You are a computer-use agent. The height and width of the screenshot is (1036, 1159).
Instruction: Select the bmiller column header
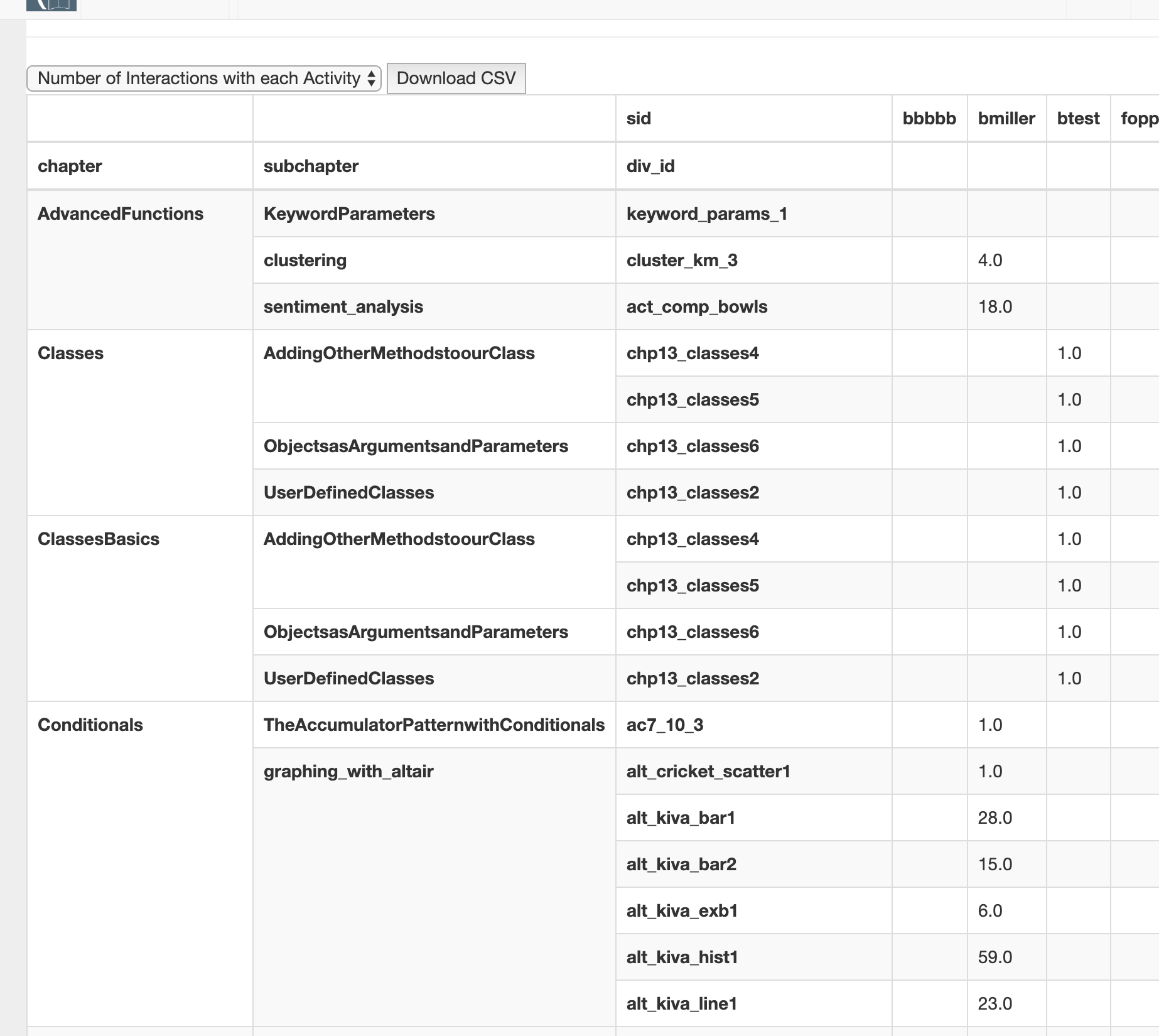[x=1007, y=119]
